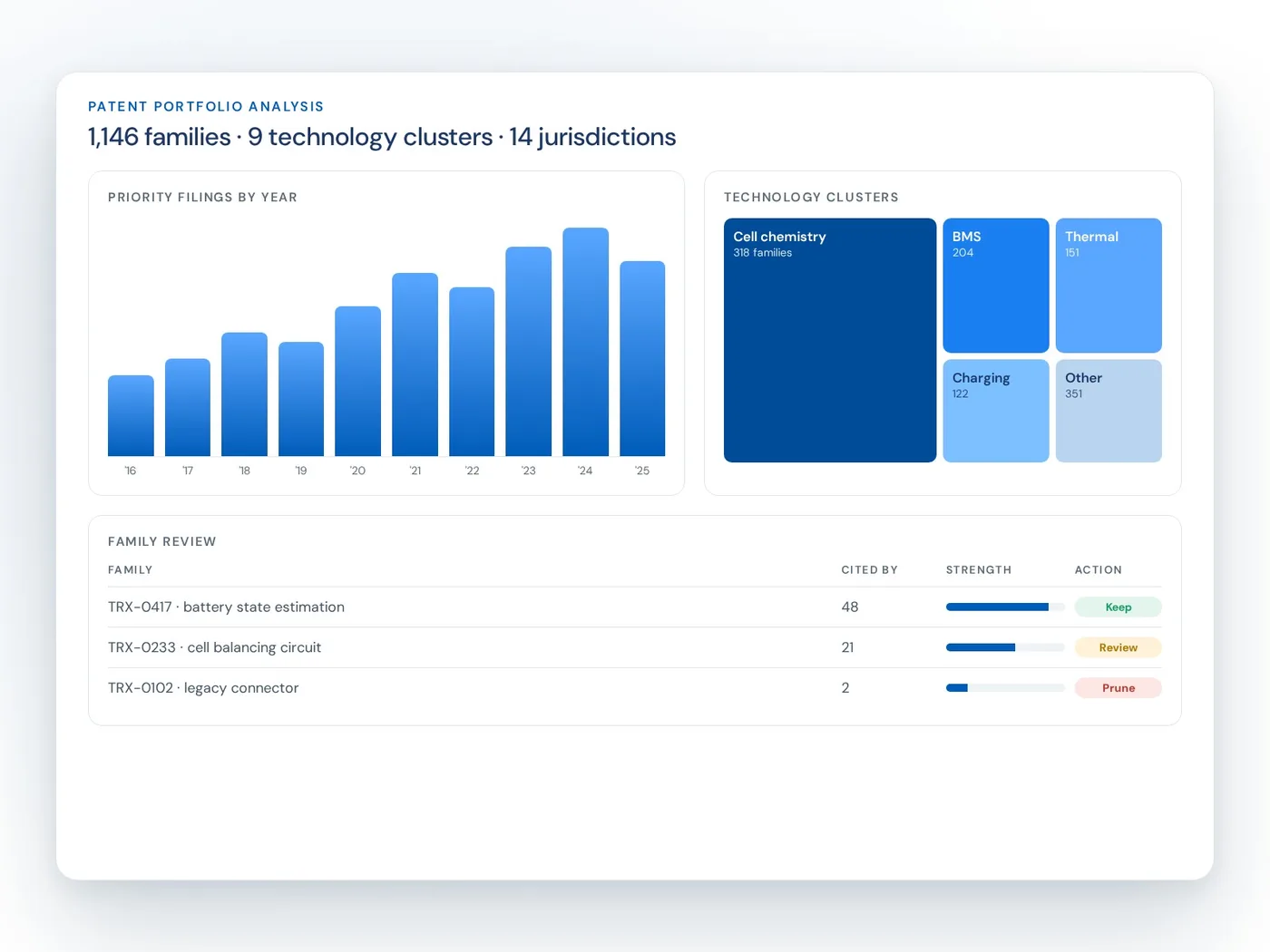Click the STRENGTH column header
Image resolution: width=1270 pixels, height=952 pixels.
(978, 570)
